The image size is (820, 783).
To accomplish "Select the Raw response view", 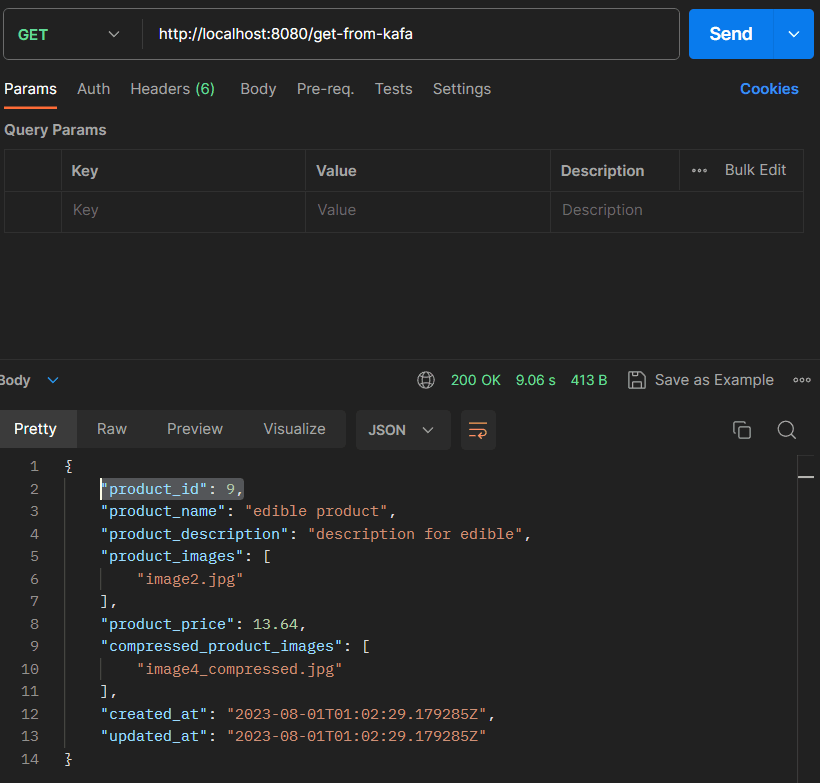I will (112, 429).
